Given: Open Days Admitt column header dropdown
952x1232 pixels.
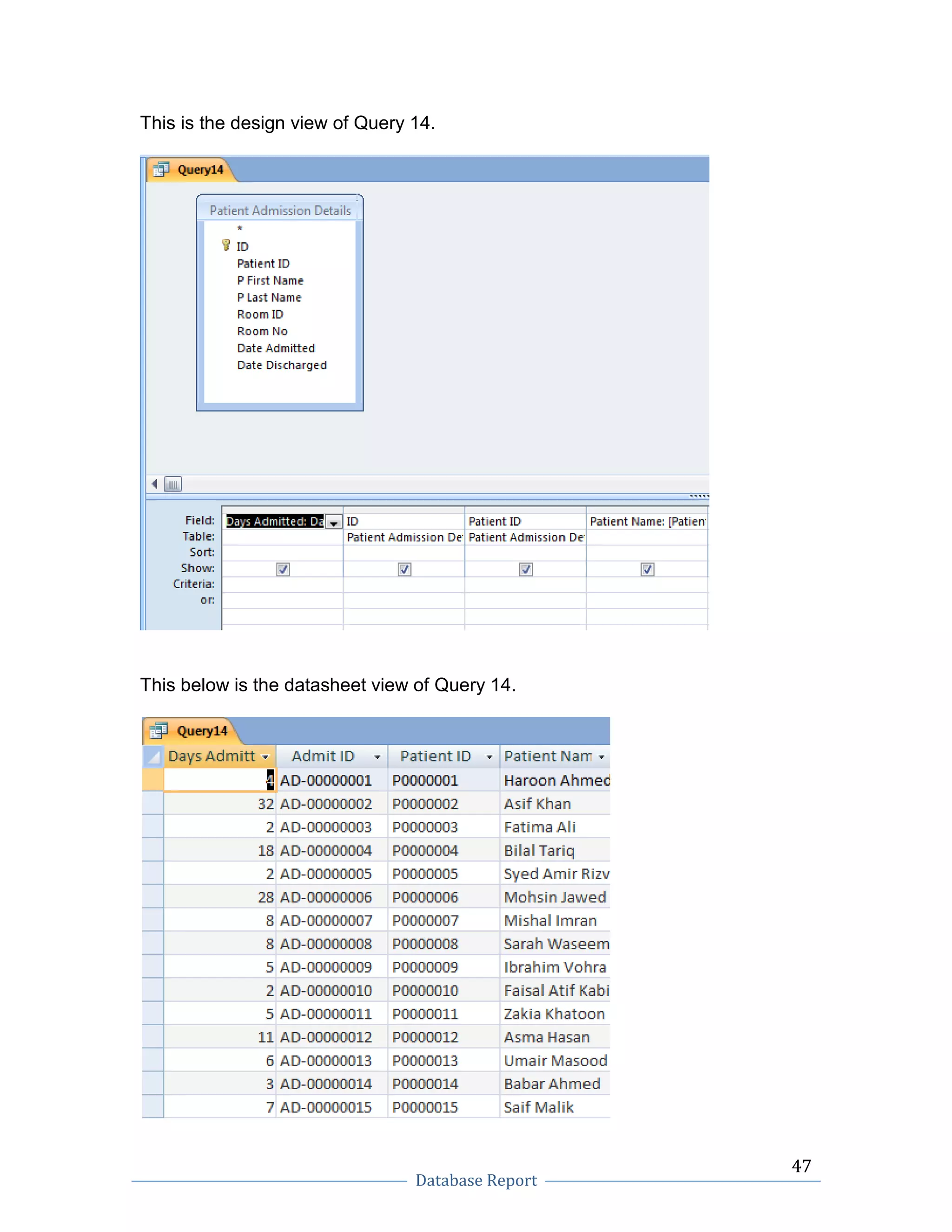Looking at the screenshot, I should [x=265, y=757].
